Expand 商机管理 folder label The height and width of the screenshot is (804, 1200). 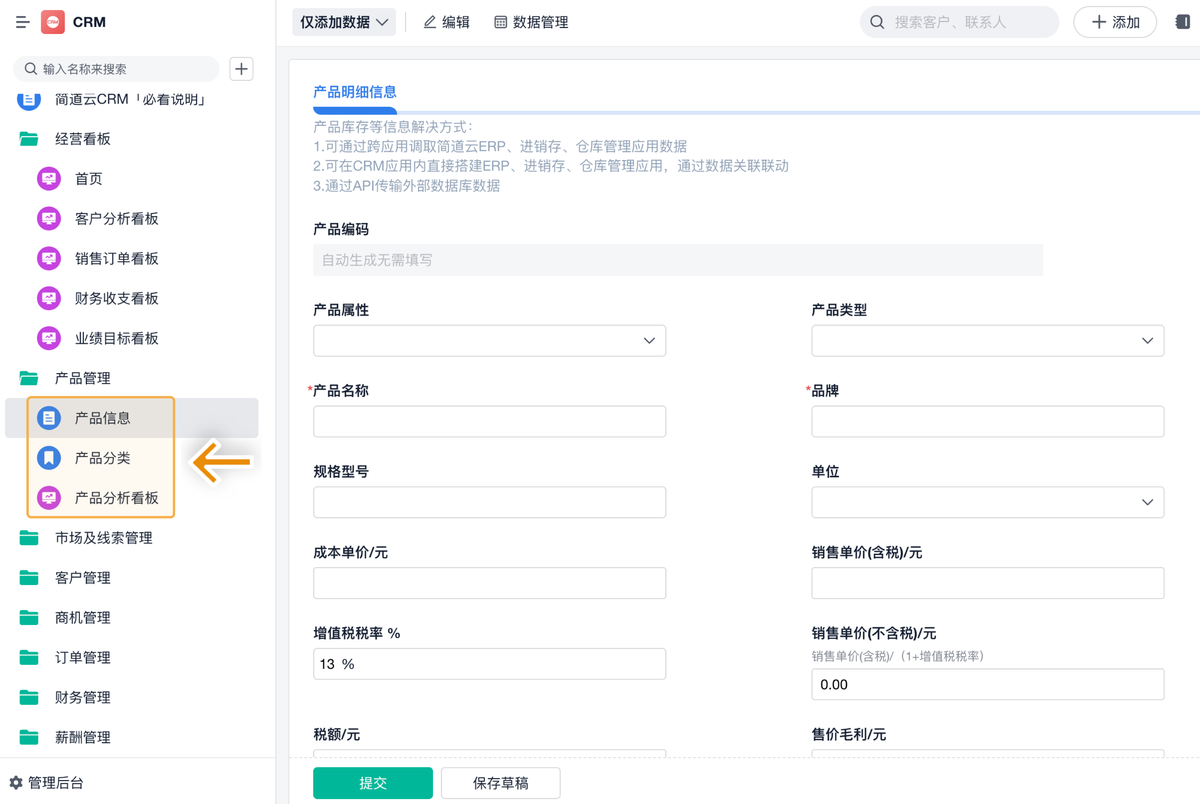(x=83, y=618)
